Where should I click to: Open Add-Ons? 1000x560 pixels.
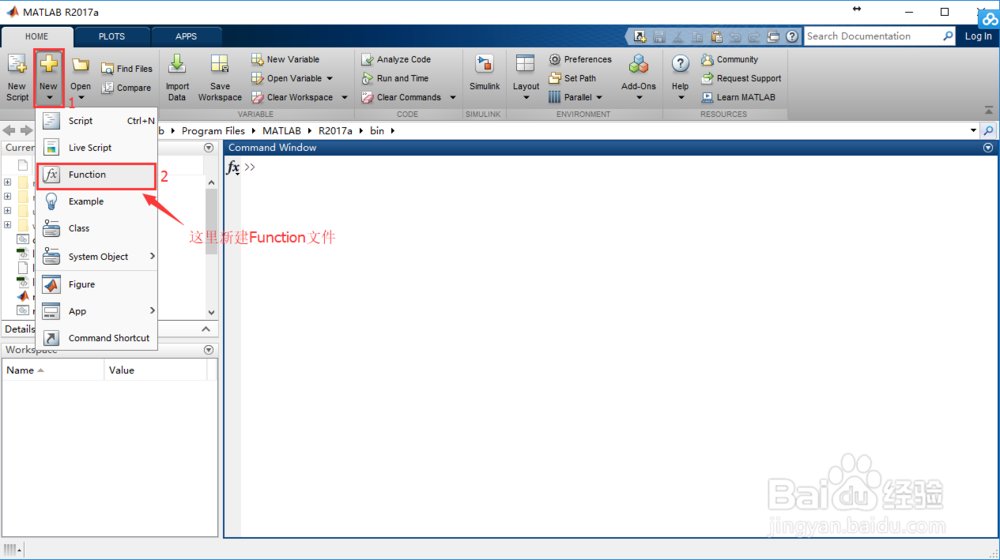pyautogui.click(x=638, y=78)
